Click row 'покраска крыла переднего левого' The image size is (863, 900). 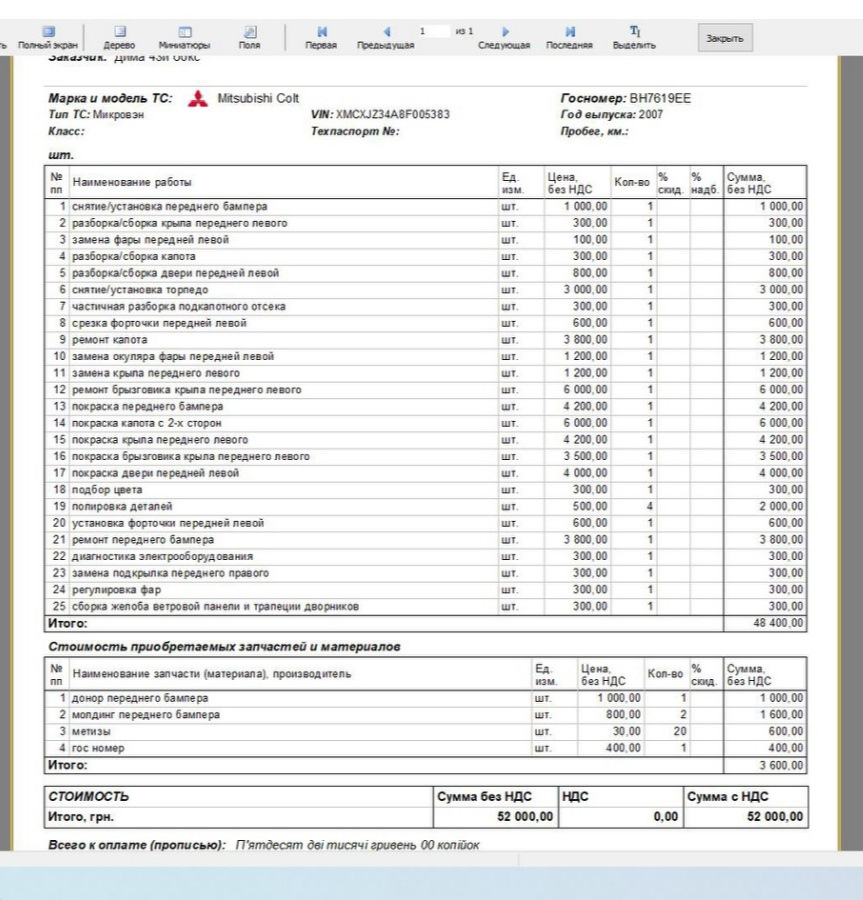[x=425, y=439]
